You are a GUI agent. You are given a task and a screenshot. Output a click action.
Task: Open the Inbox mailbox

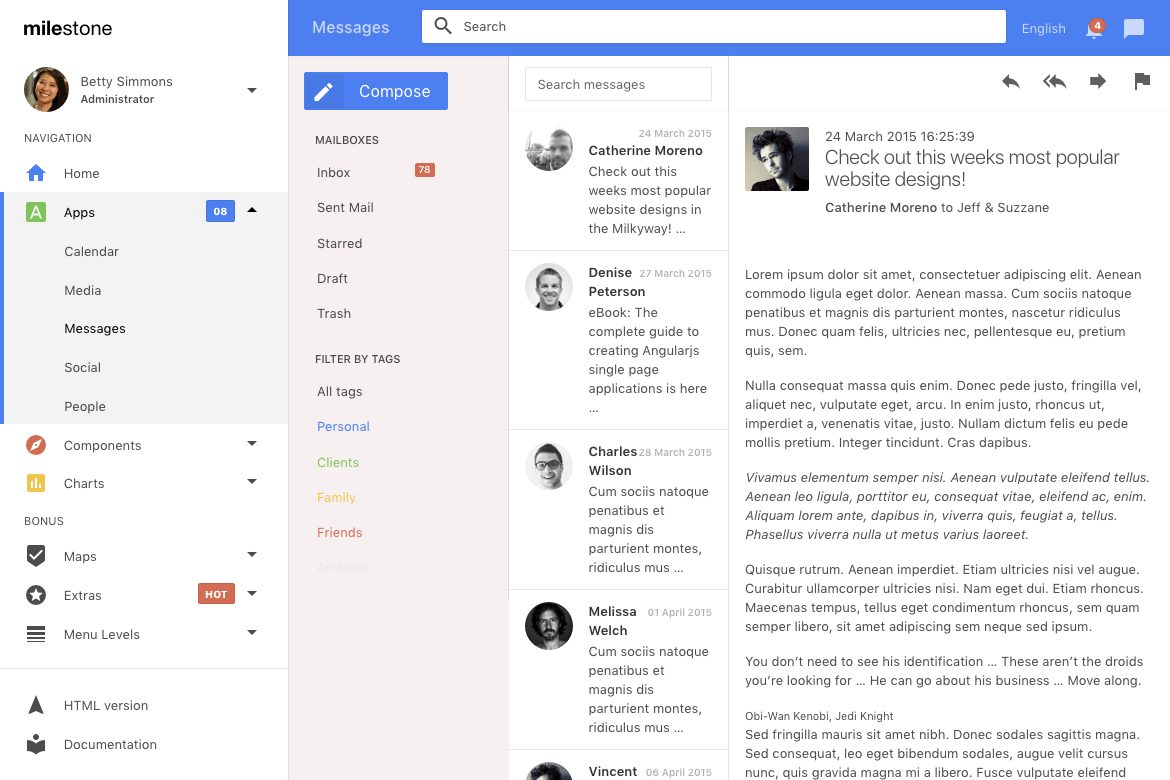[334, 172]
